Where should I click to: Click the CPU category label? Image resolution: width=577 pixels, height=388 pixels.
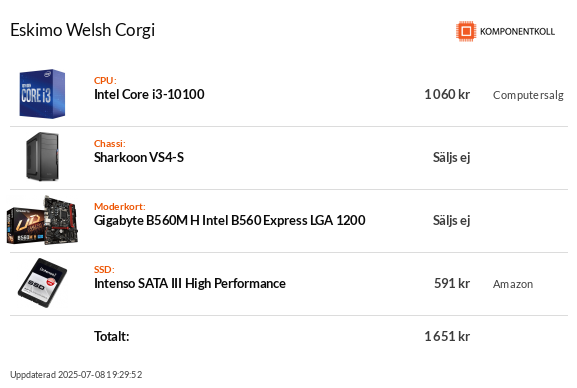[105, 80]
